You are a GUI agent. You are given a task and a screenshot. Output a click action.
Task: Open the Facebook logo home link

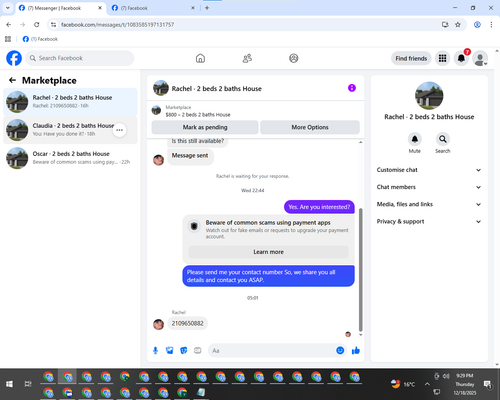click(x=14, y=58)
